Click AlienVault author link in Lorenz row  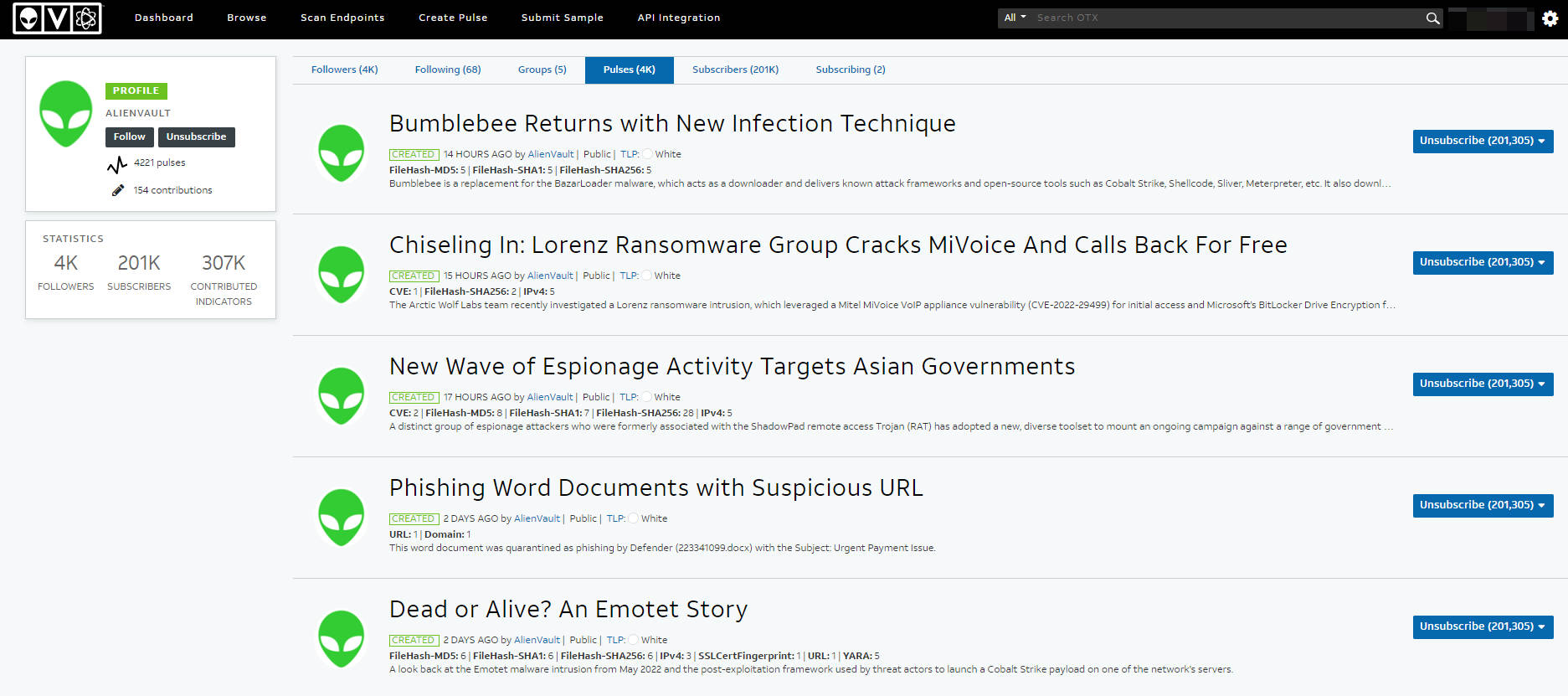550,276
